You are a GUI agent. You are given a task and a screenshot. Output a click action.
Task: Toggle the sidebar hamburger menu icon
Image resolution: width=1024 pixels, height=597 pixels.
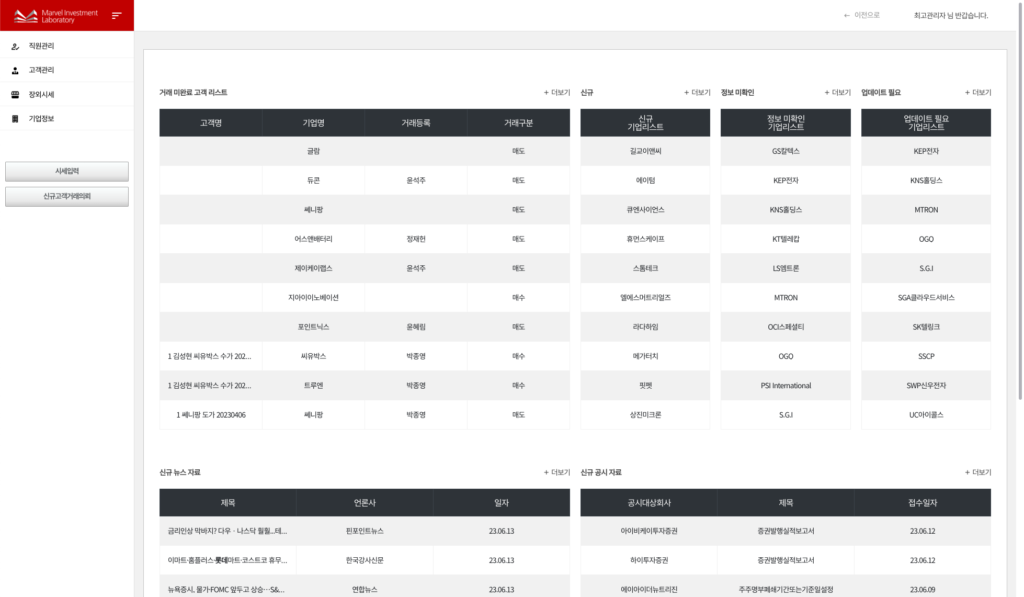(x=117, y=15)
